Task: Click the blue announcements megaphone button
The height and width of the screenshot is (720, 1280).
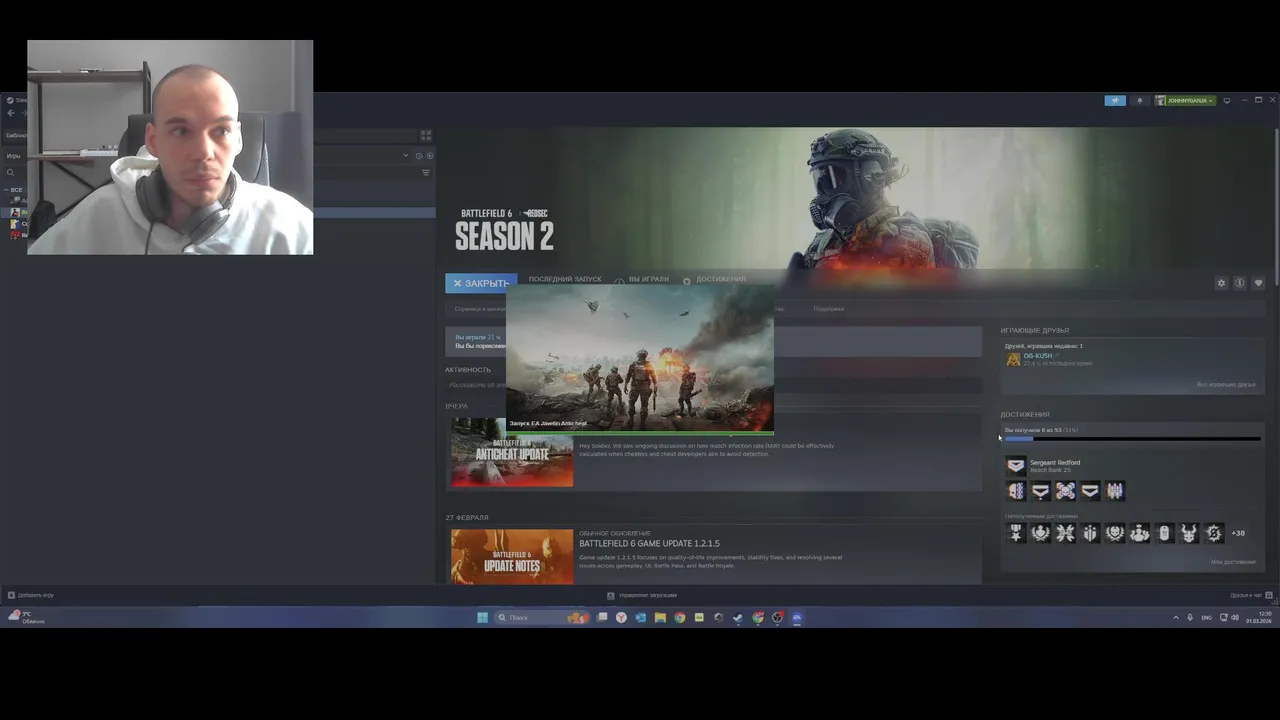Action: (1115, 100)
